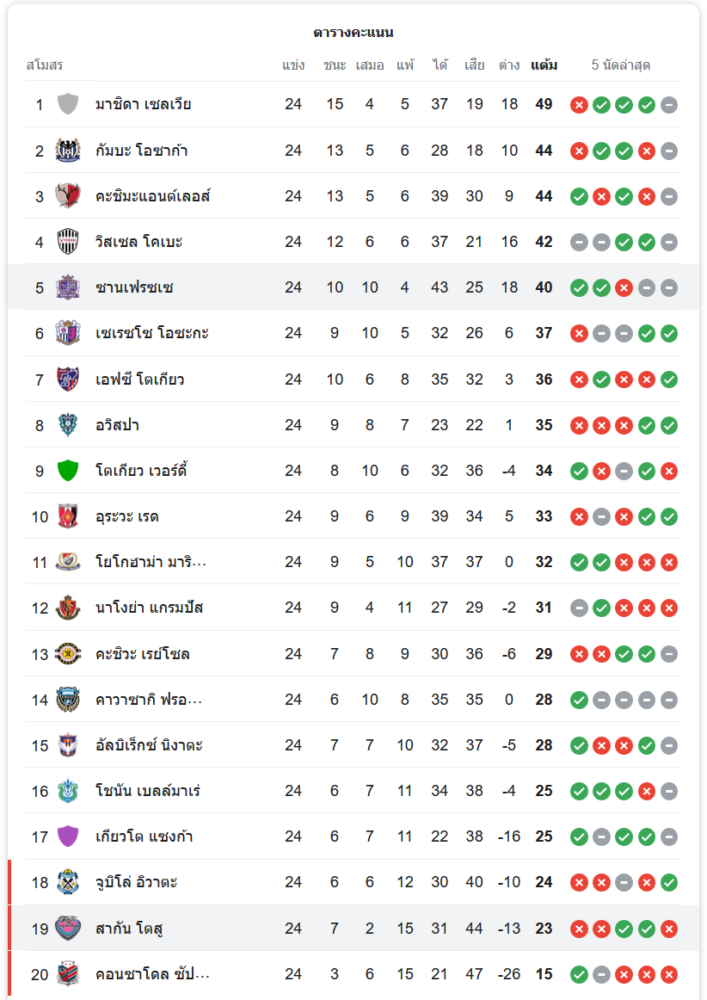The width and height of the screenshot is (707, 1000).
Task: Click มาชิดา เซลเวีย's first red loss result icon
Action: 579,104
